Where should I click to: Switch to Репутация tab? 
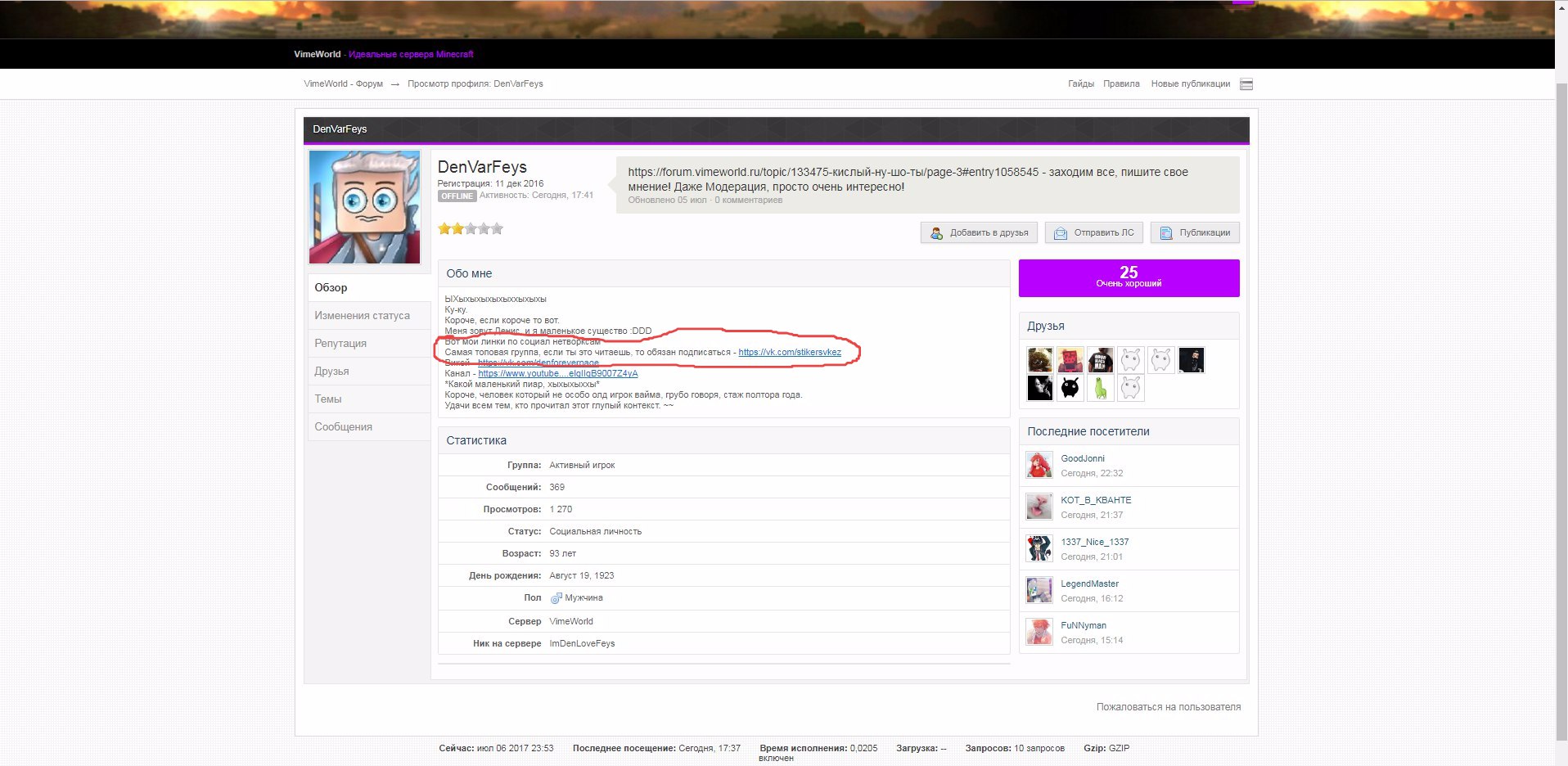369,343
